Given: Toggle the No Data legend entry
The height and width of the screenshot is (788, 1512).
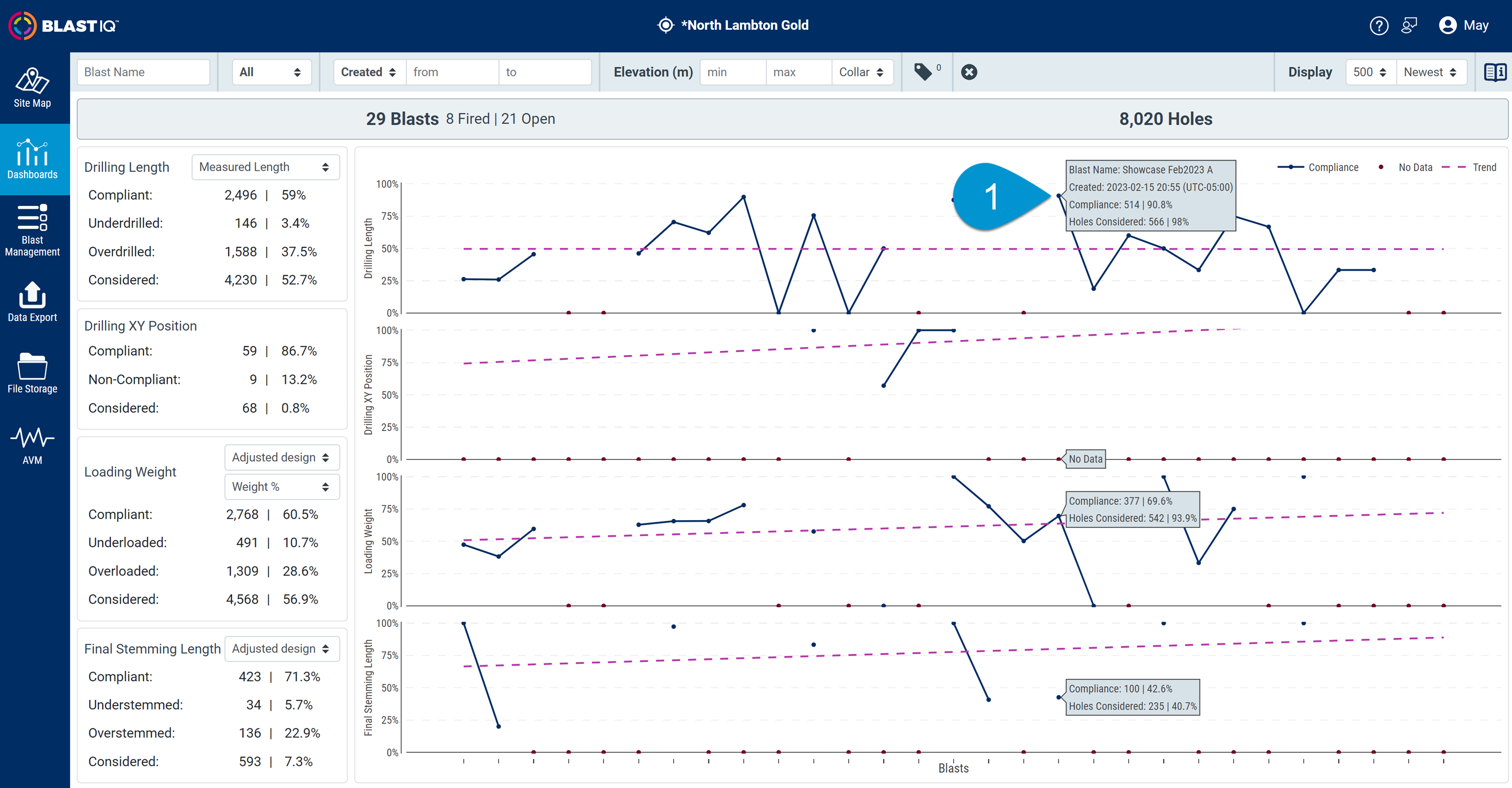Looking at the screenshot, I should coord(1414,167).
